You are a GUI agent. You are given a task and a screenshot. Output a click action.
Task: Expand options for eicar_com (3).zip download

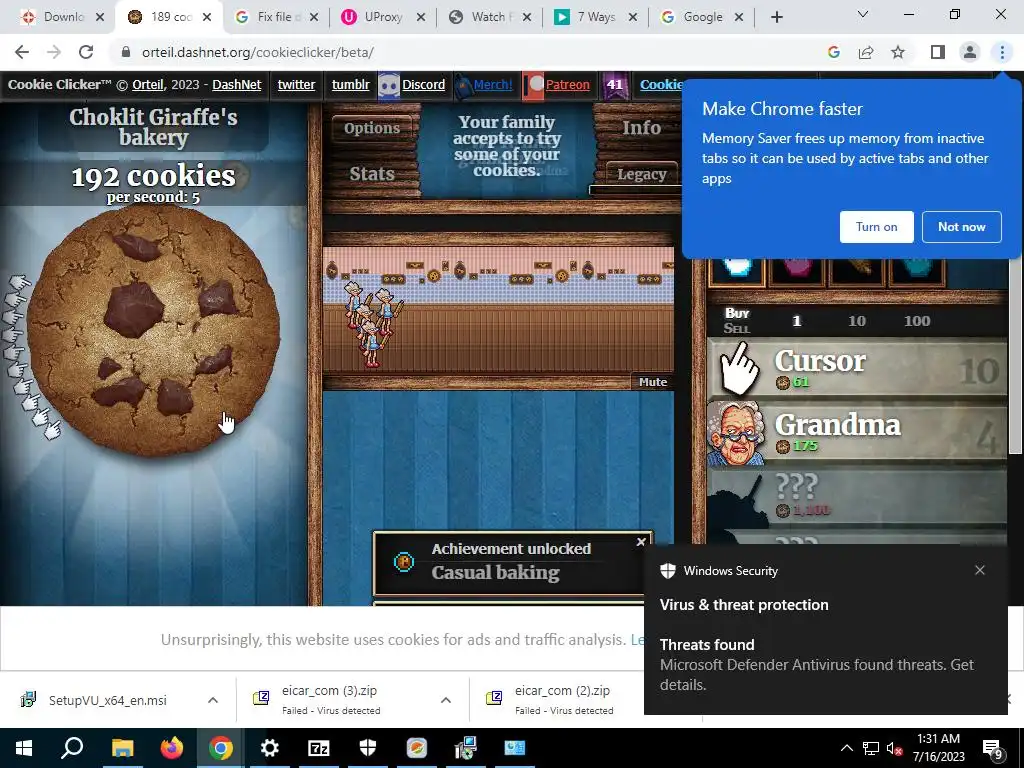[445, 700]
